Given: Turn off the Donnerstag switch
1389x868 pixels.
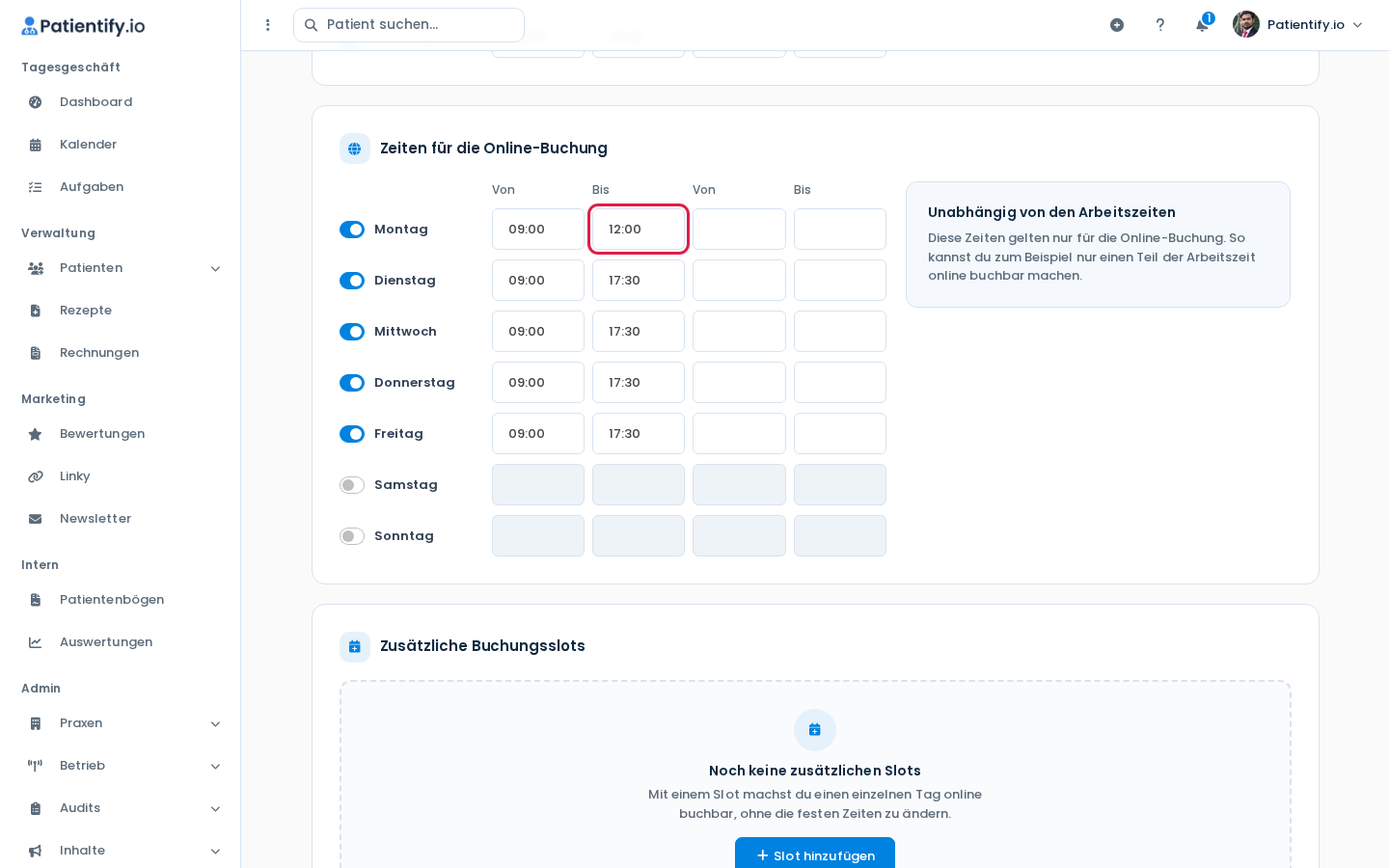Looking at the screenshot, I should [x=352, y=383].
